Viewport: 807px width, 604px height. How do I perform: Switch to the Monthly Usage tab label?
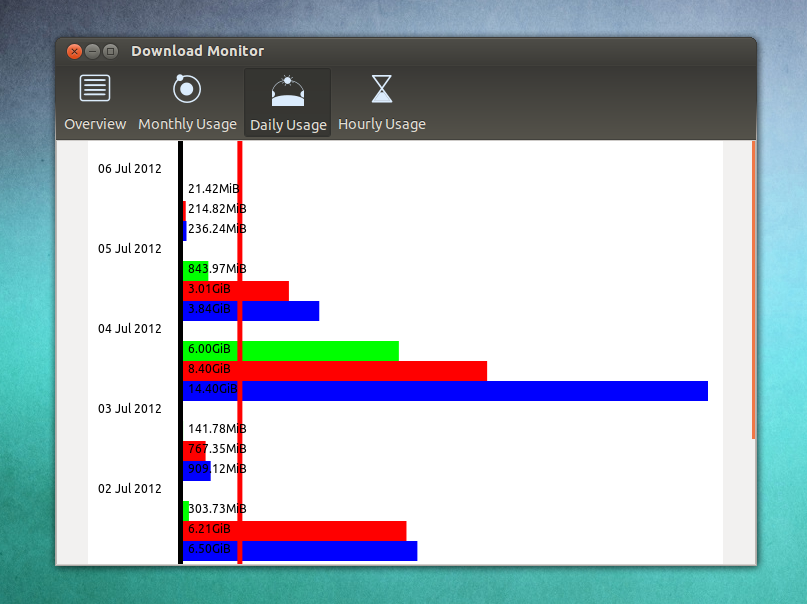(x=187, y=124)
